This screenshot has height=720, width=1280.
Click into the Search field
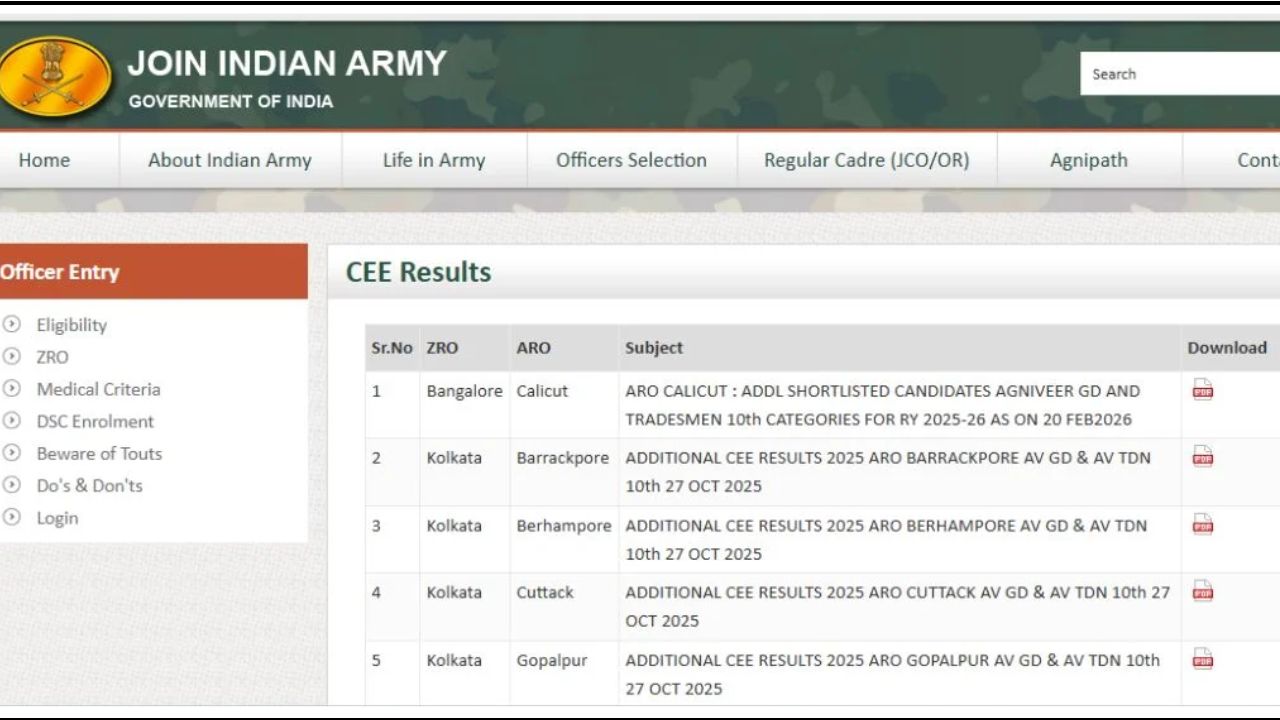(x=1180, y=74)
